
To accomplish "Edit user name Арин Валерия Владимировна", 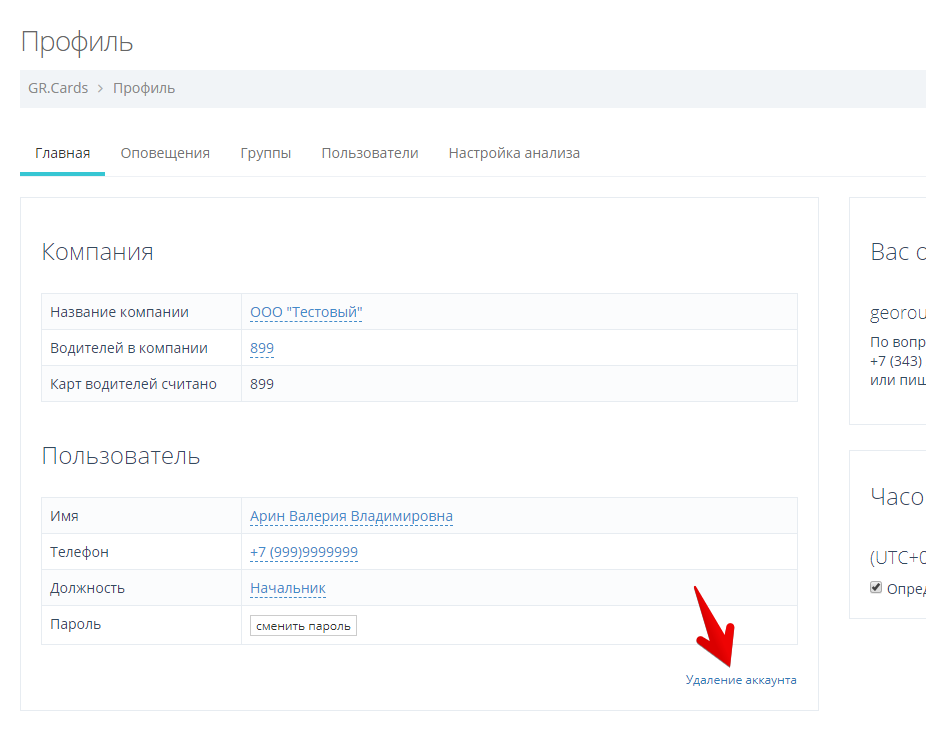I will point(351,516).
